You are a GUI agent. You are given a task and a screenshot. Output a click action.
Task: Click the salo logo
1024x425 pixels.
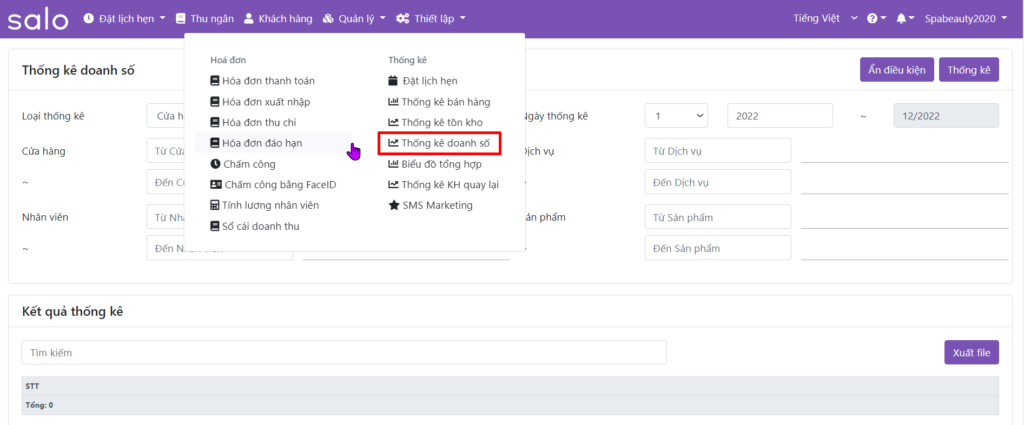37,19
